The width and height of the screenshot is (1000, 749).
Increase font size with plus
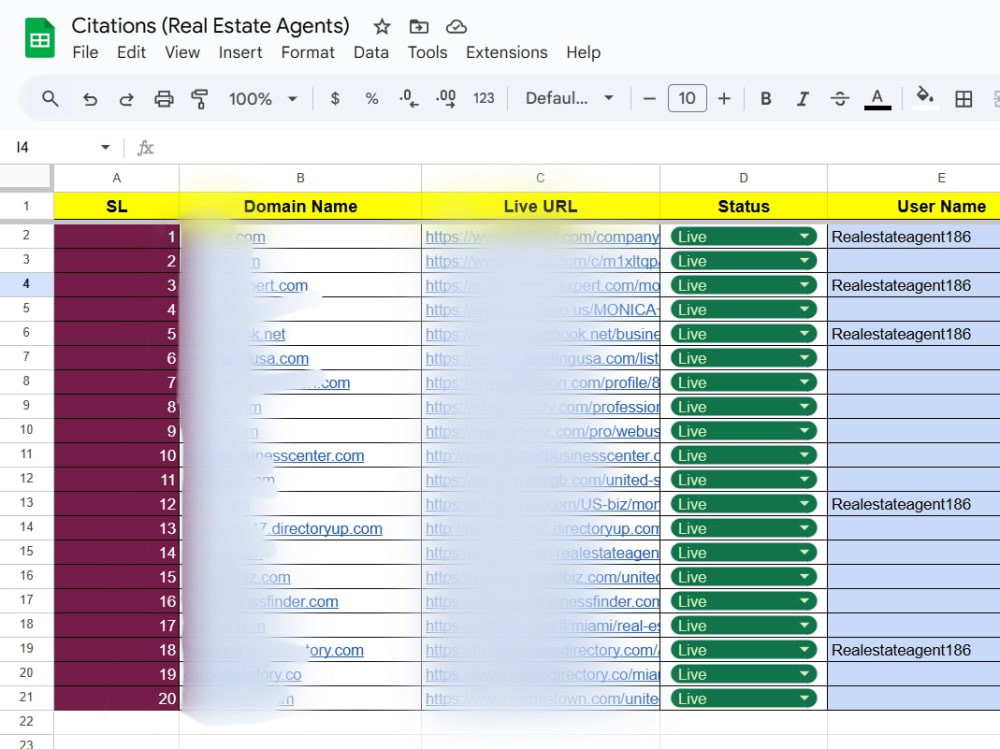tap(724, 99)
